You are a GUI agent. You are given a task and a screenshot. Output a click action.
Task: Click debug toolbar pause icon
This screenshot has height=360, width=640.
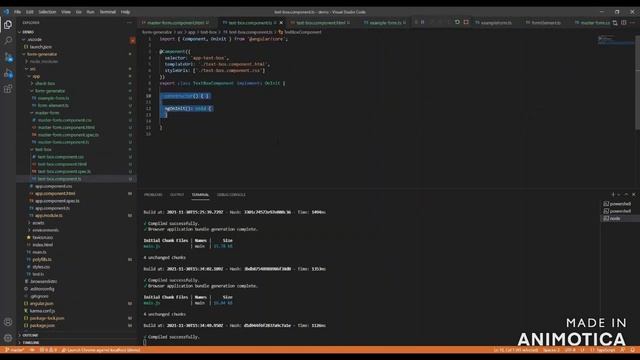tap(422, 22)
